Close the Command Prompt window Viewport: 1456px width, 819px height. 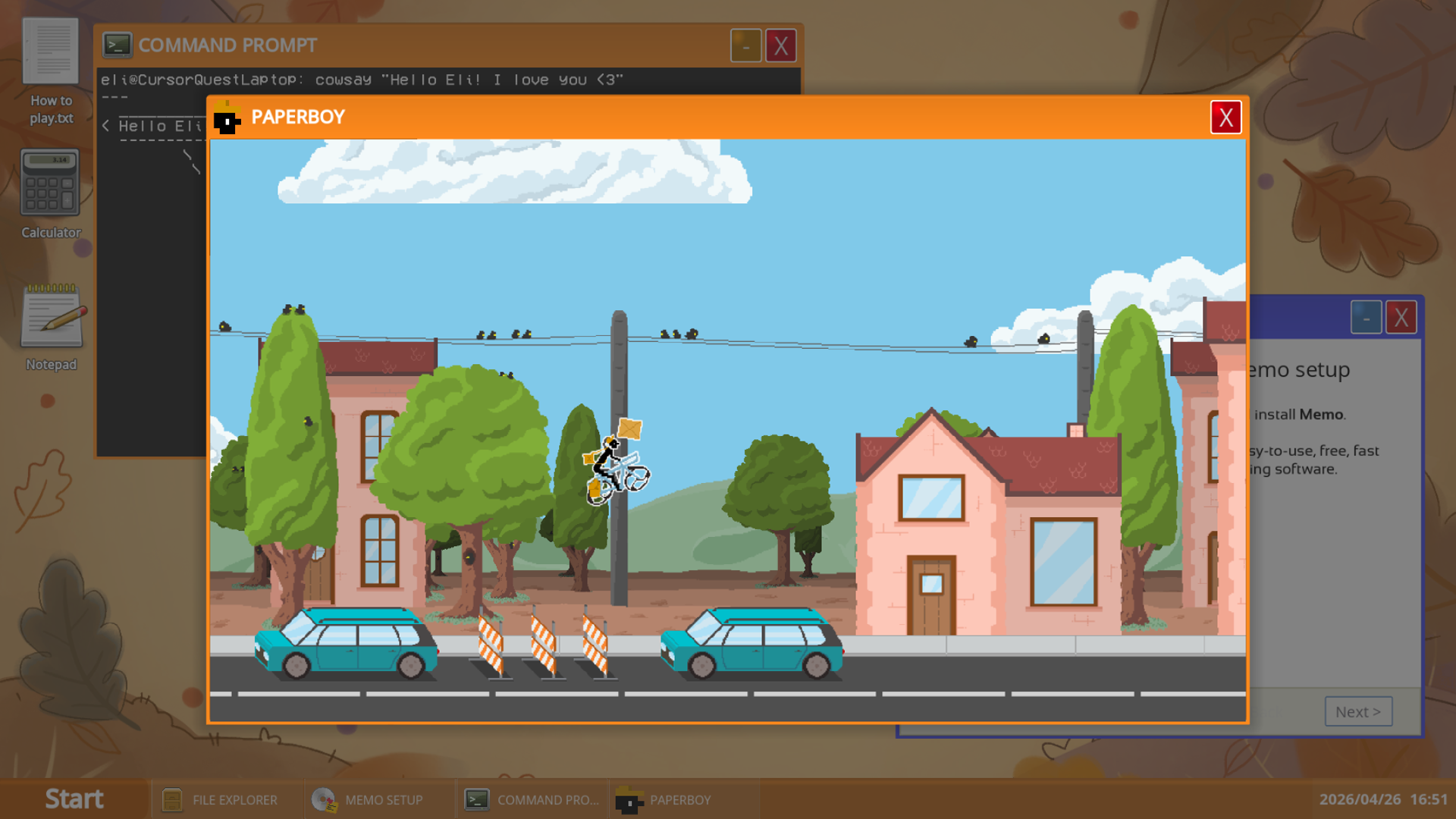click(x=780, y=45)
